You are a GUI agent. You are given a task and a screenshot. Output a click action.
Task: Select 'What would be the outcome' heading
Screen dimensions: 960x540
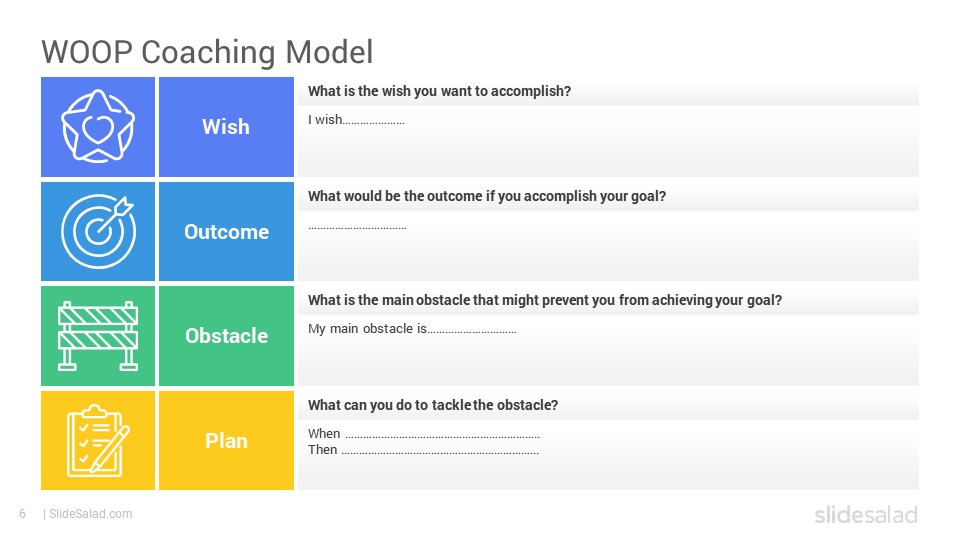[487, 196]
